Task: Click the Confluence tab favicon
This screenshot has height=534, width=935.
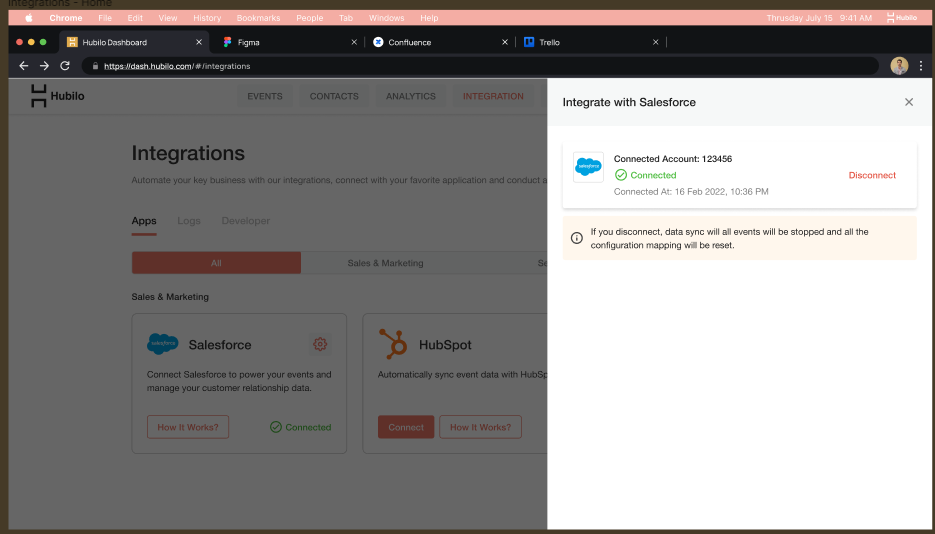Action: point(378,42)
